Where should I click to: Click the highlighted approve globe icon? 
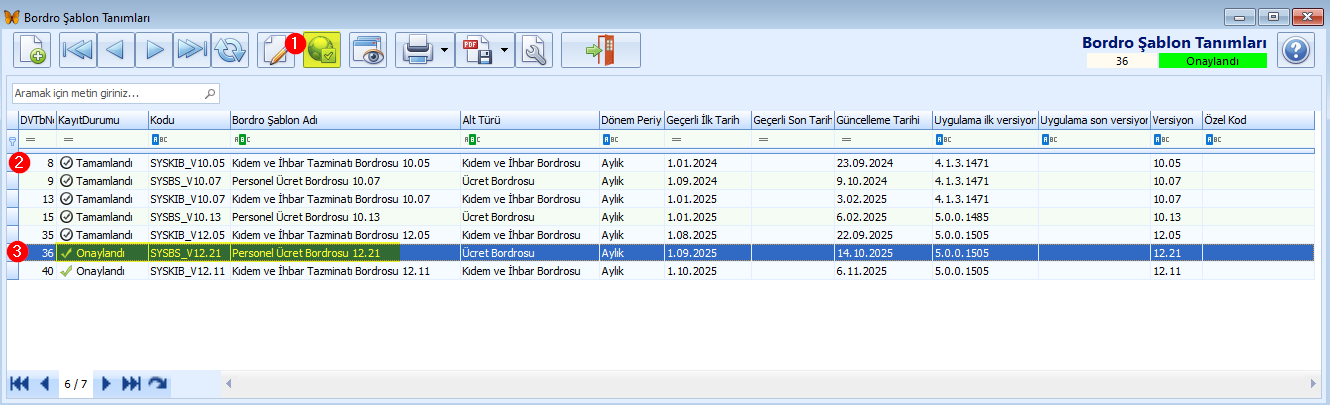[x=323, y=50]
